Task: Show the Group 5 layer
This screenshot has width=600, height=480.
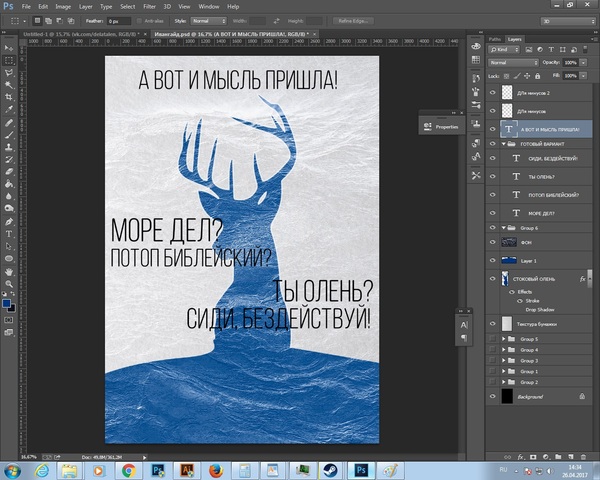Action: [491, 339]
